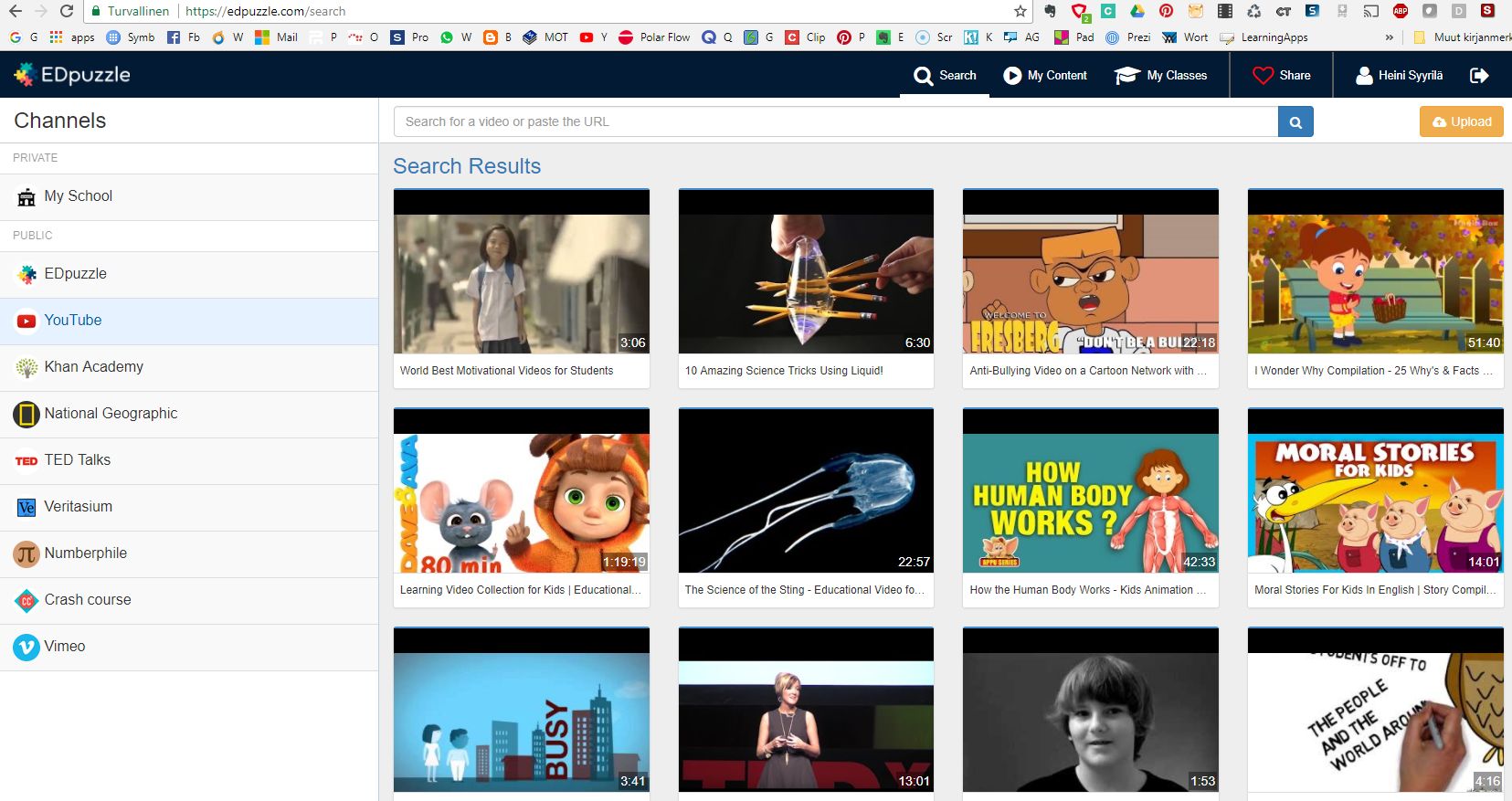Click the blue magnifier search button
The image size is (1512, 801).
point(1295,121)
